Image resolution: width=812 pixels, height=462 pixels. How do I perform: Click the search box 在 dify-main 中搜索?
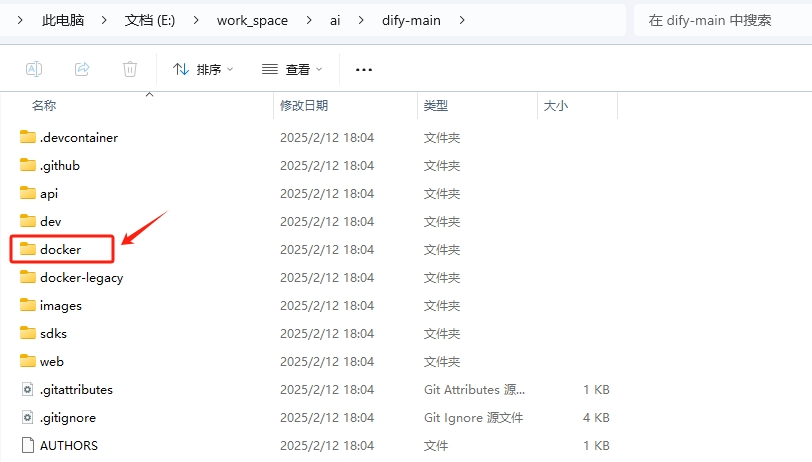722,20
